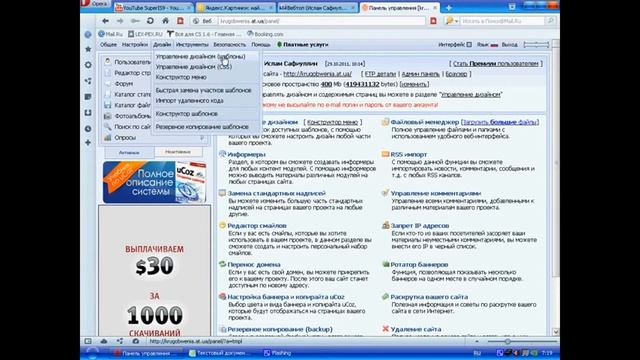The height and width of the screenshot is (360, 640).
Task: Open the Booking.com bookmark
Action: 265,34
